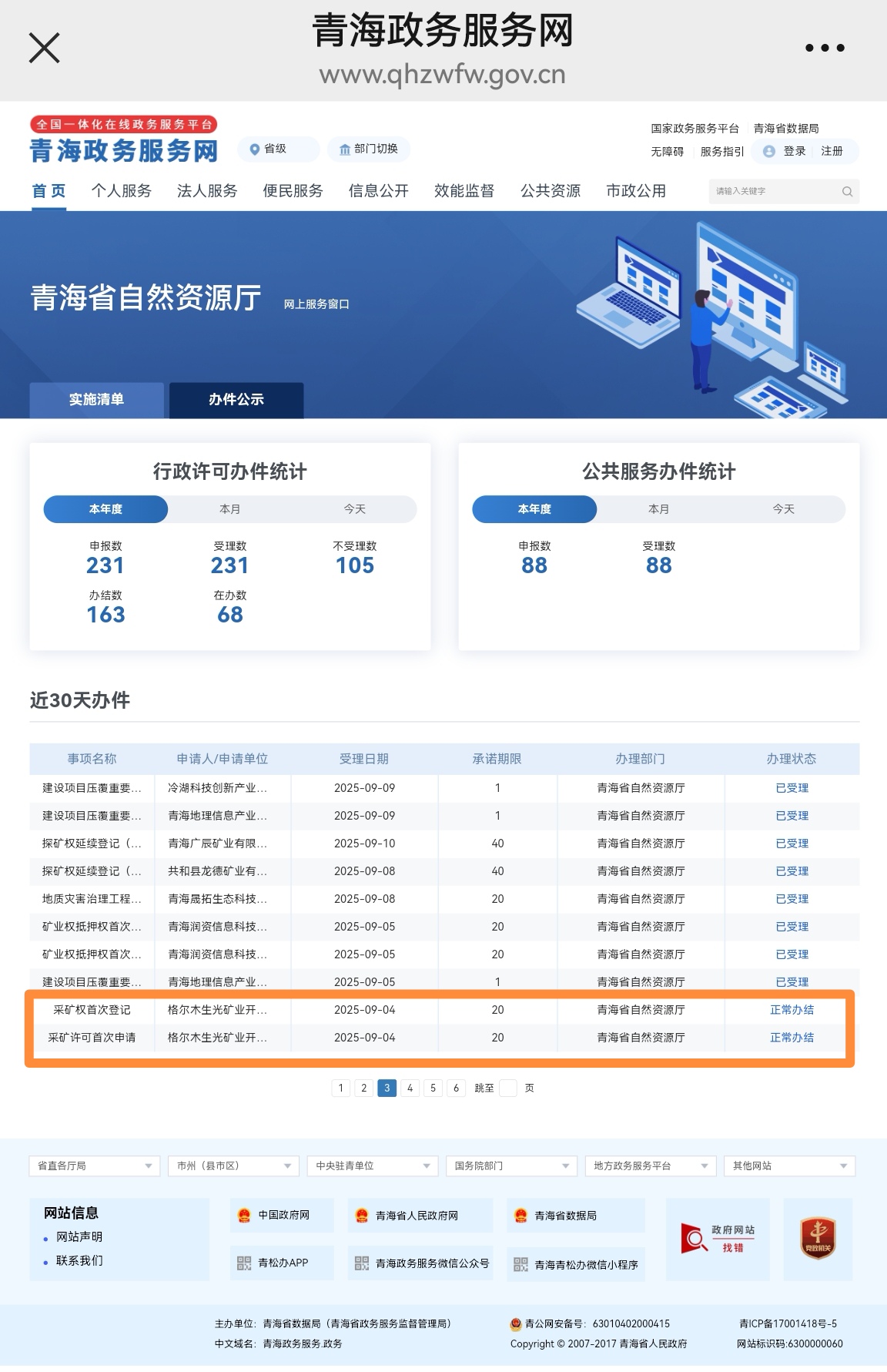887x1372 pixels.
Task: Focus the keyword search input field
Action: tap(774, 192)
